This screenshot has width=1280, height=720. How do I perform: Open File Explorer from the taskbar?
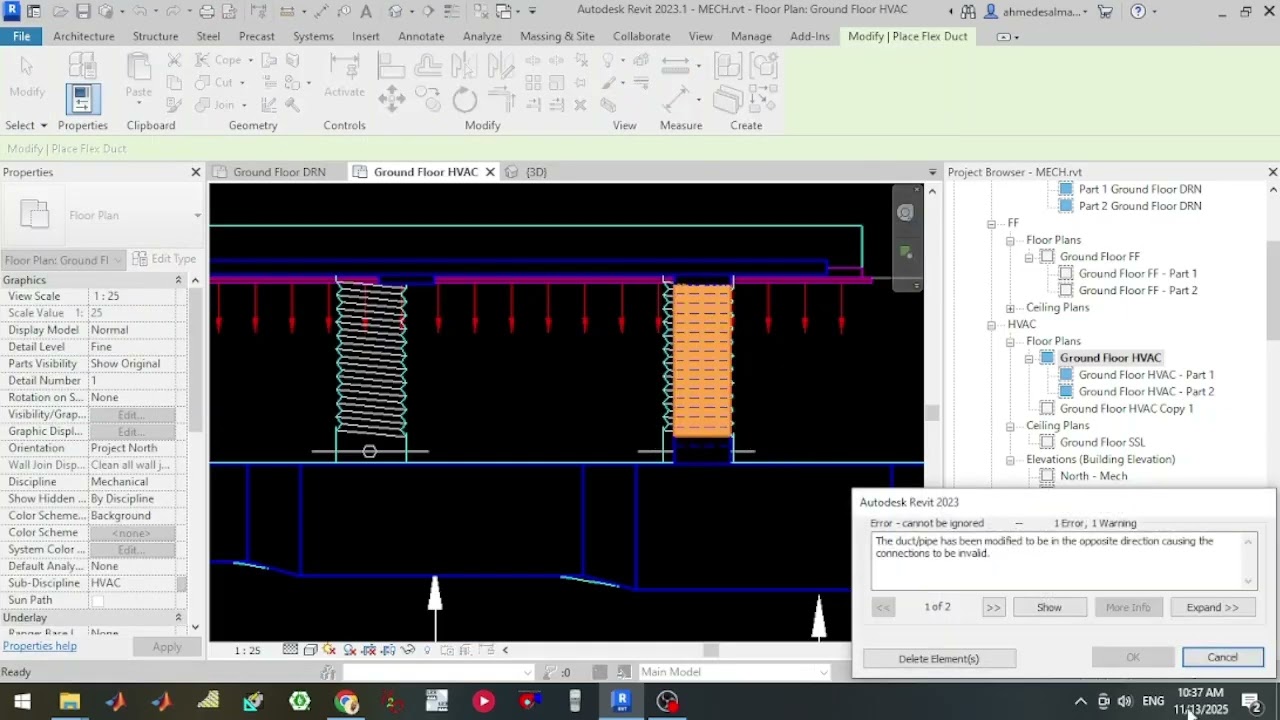[x=69, y=702]
